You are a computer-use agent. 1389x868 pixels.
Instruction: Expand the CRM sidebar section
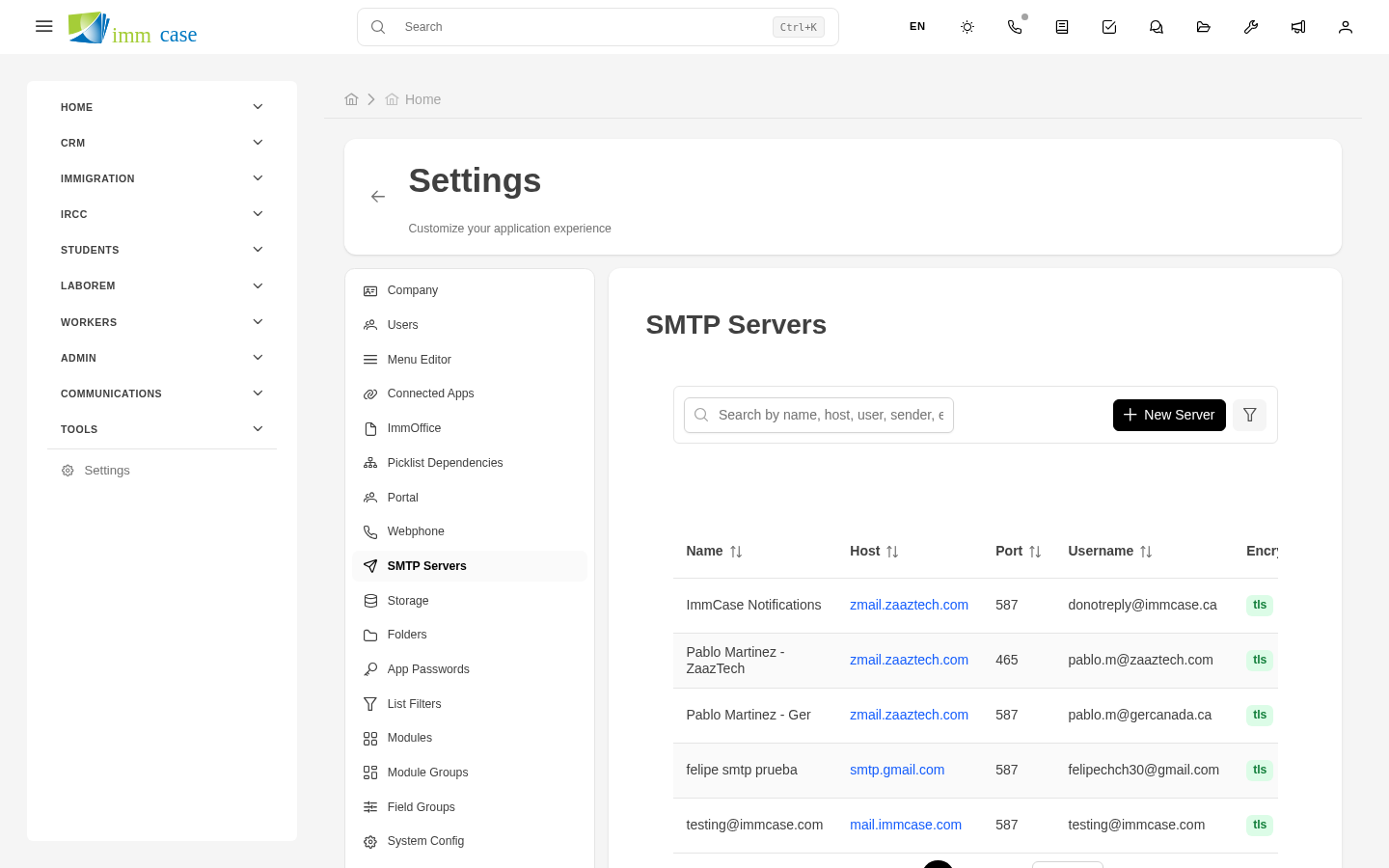tap(162, 143)
